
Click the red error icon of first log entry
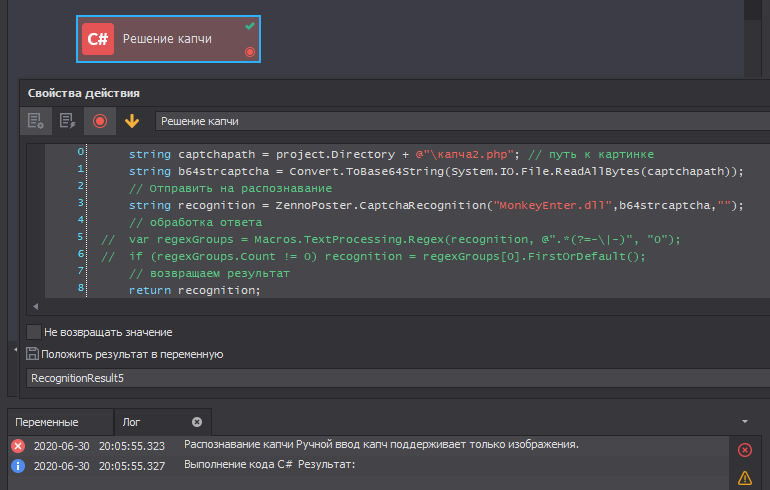(x=18, y=446)
